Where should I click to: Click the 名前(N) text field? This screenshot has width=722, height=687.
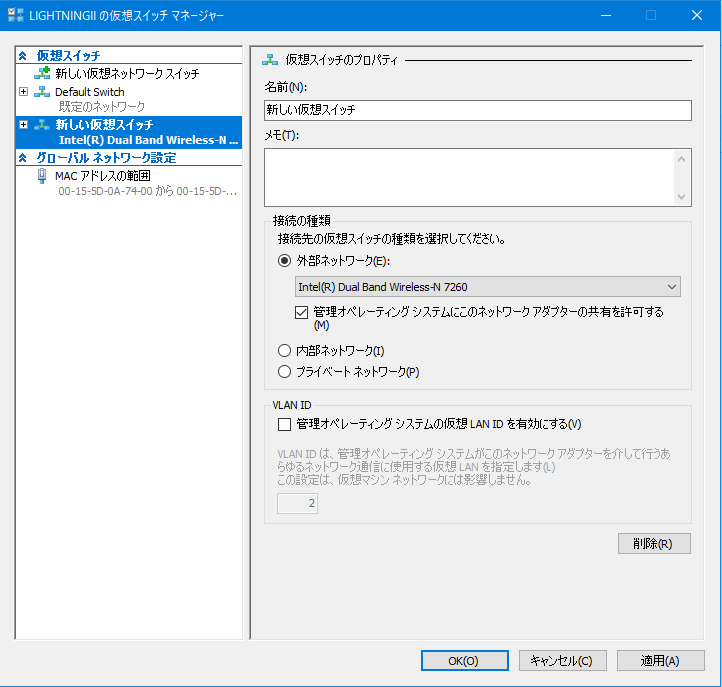point(478,111)
